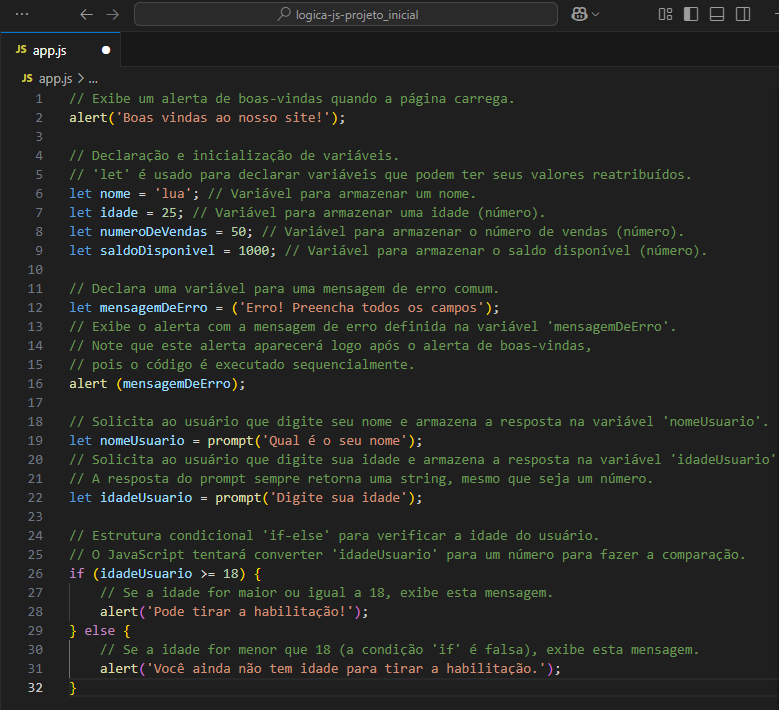
Task: Click 'Você ainda não tem idade' alert string
Action: 346,669
